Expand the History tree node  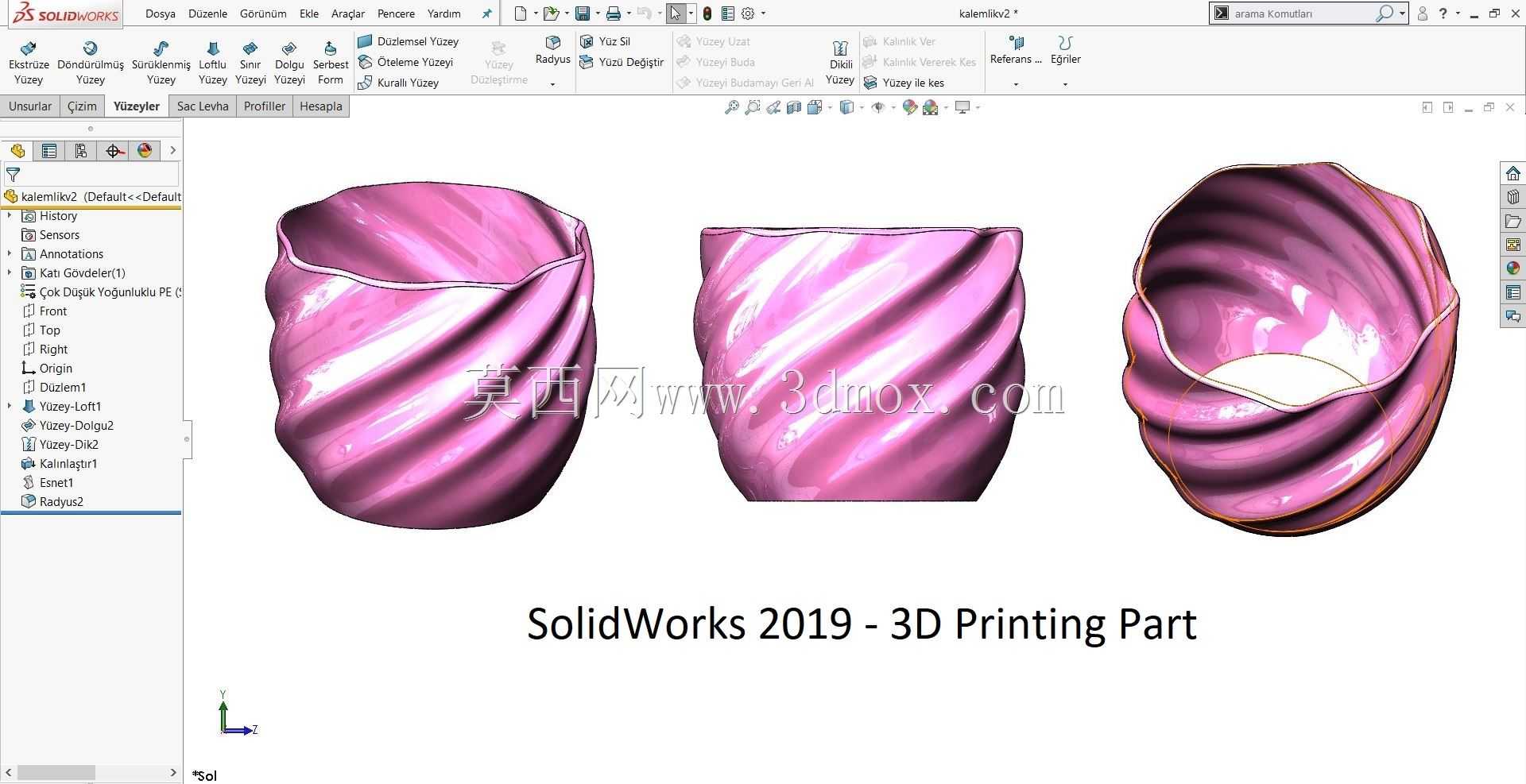click(10, 216)
